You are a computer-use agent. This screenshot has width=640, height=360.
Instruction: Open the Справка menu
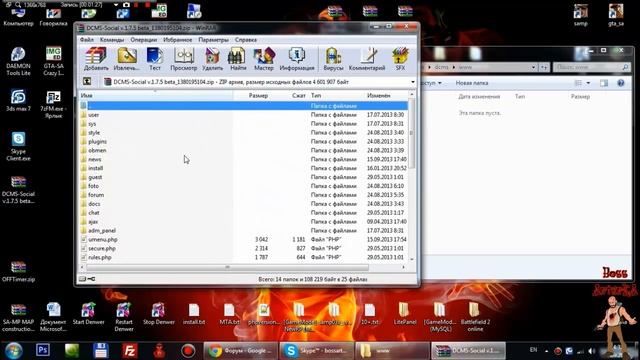[x=246, y=40]
